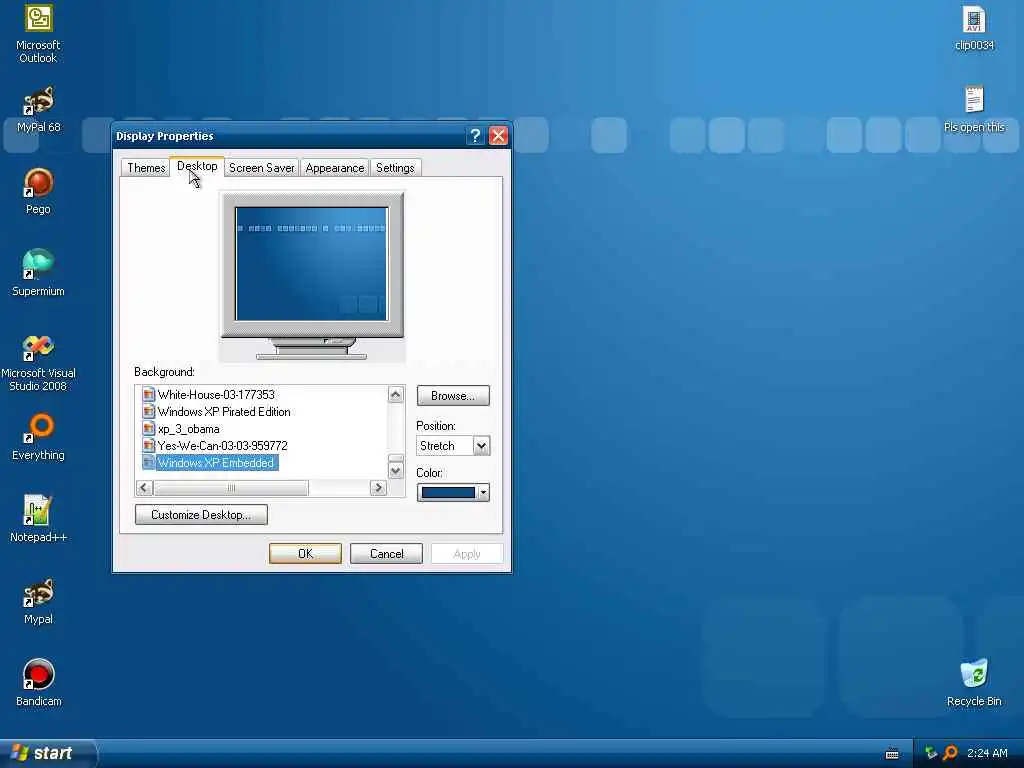1024x768 pixels.
Task: Select Yes-We-Can-03-03-959772 background
Action: coord(222,445)
